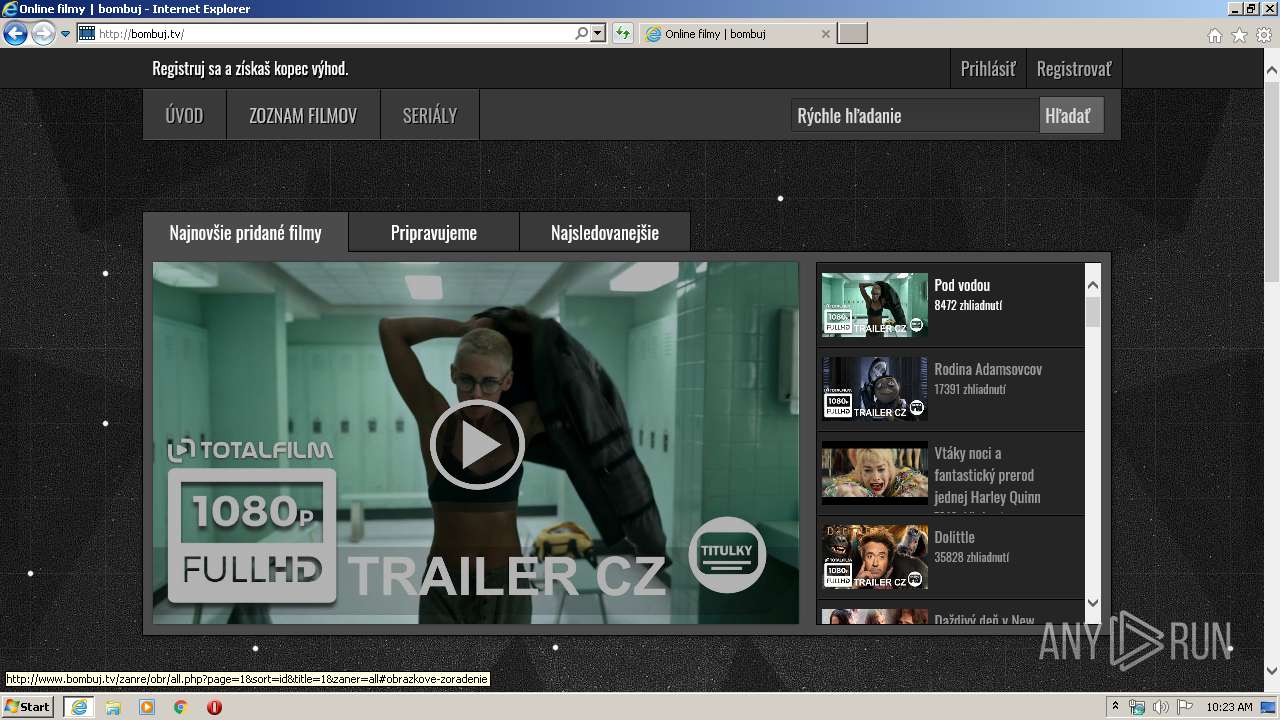Go forward with the browser Forward arrow
1280x720 pixels.
pyautogui.click(x=43, y=33)
